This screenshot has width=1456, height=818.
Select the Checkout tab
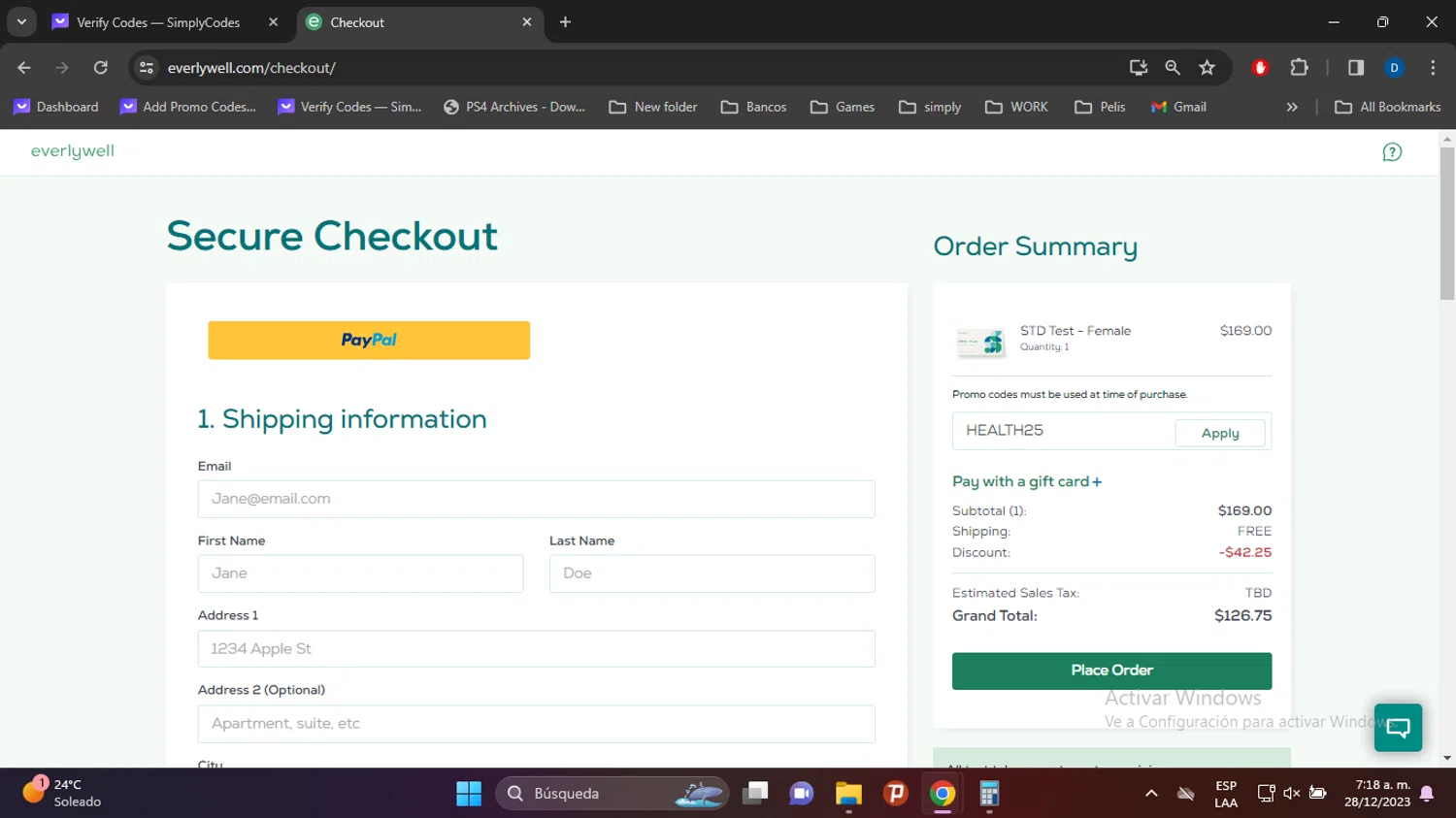(x=420, y=22)
